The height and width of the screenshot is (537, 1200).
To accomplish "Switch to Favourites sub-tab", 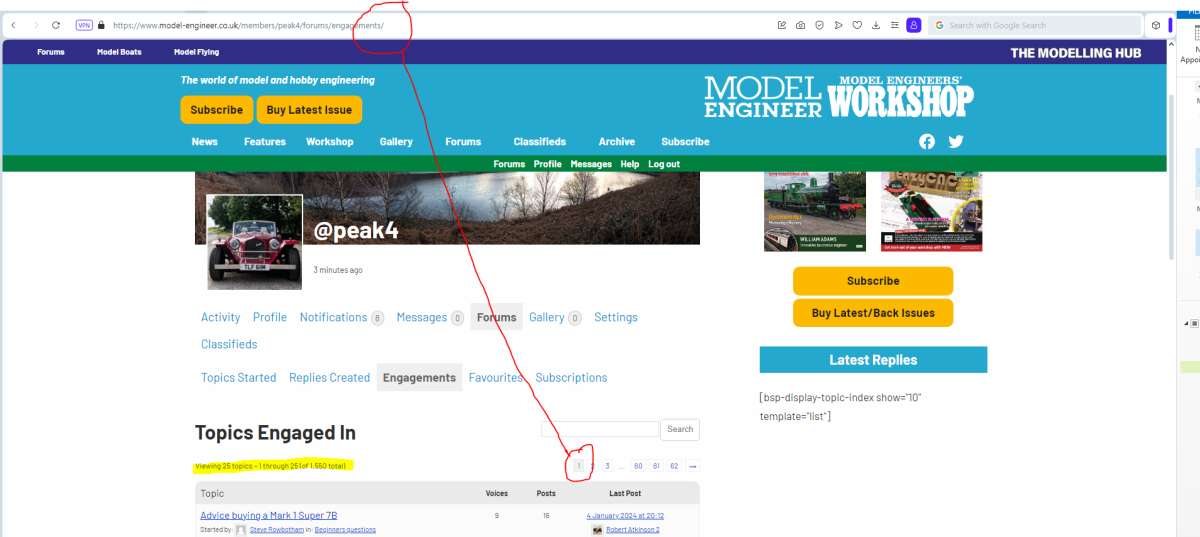I will (496, 378).
